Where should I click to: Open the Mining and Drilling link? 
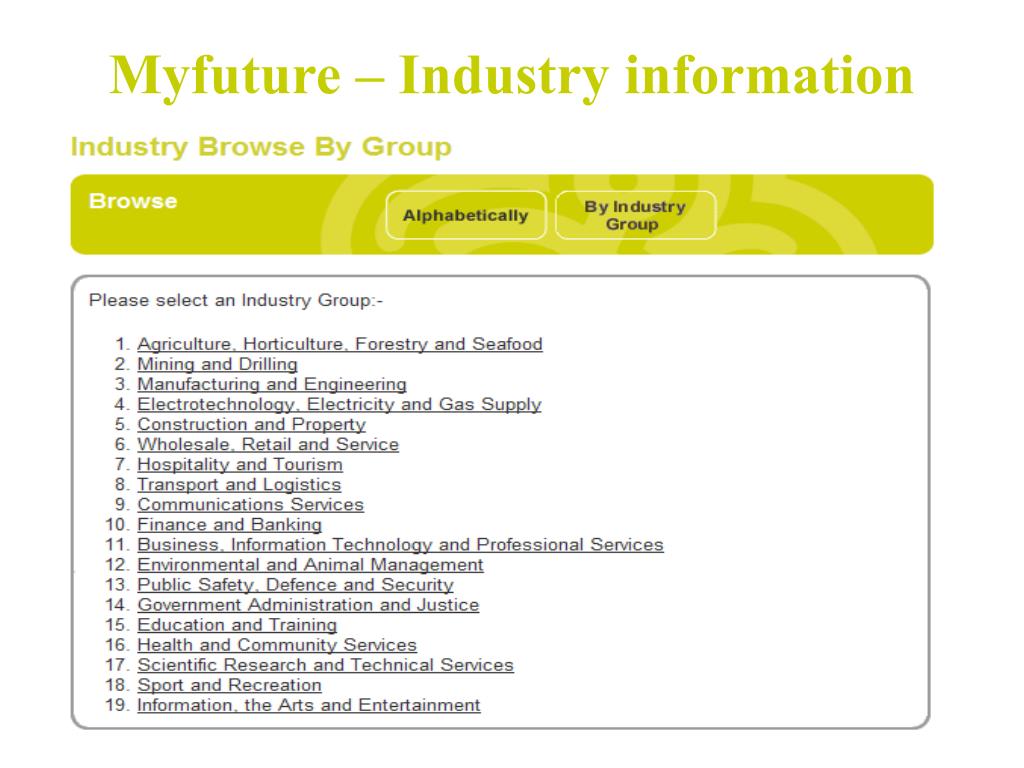(x=217, y=364)
